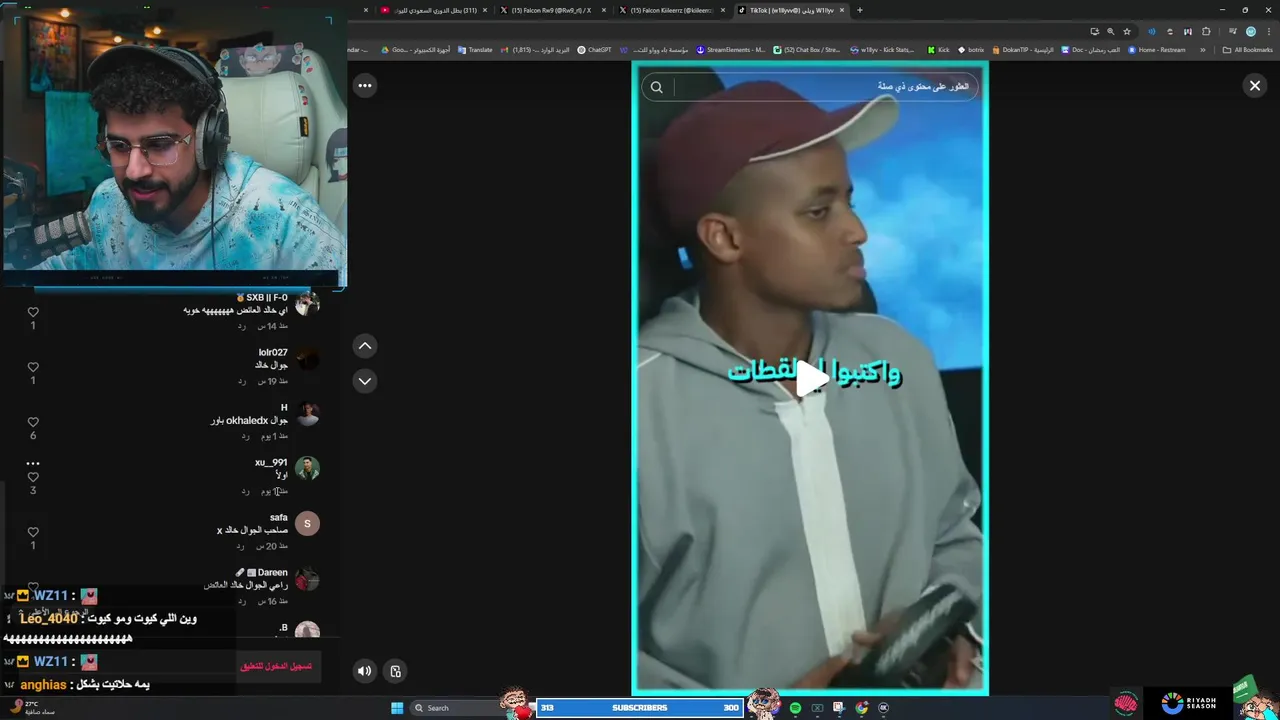Go to previous video with up arrow
This screenshot has width=1280, height=720.
(365, 346)
